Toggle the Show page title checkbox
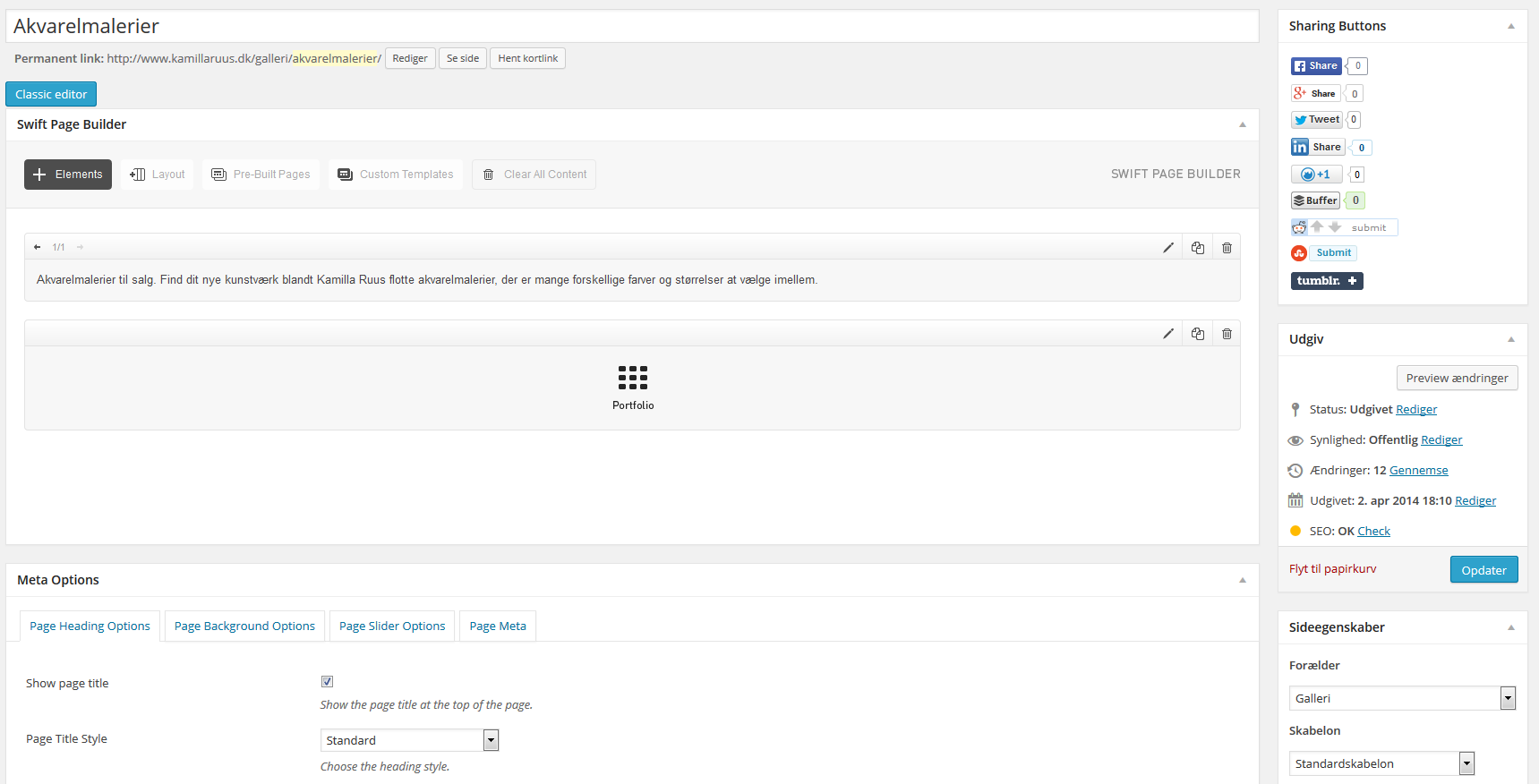 [x=327, y=682]
